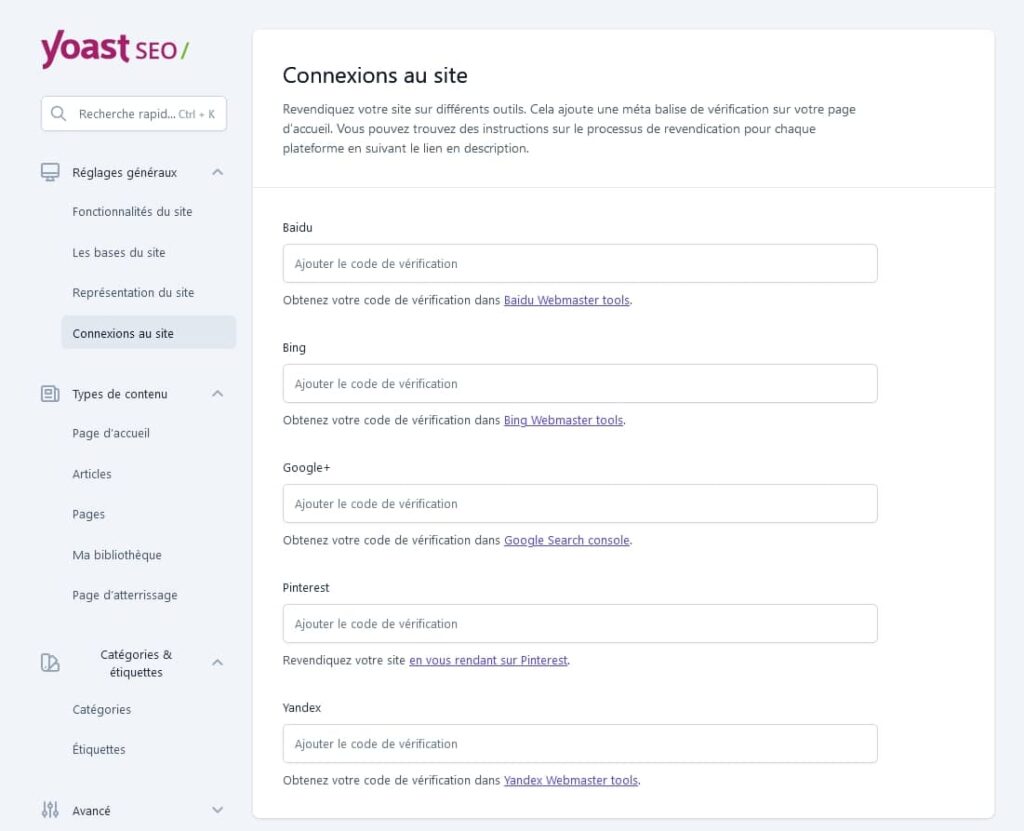The height and width of the screenshot is (831, 1024).
Task: Click the pages icon beside Catégories & étiquettes
Action: (x=49, y=662)
